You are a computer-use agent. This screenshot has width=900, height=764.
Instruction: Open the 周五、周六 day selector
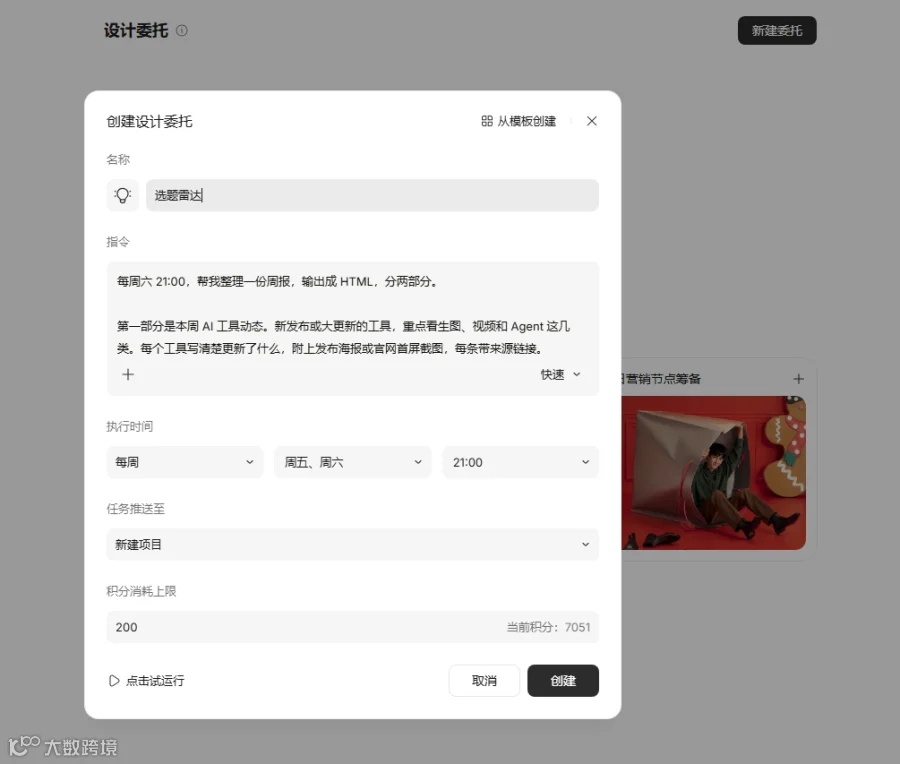pyautogui.click(x=352, y=462)
